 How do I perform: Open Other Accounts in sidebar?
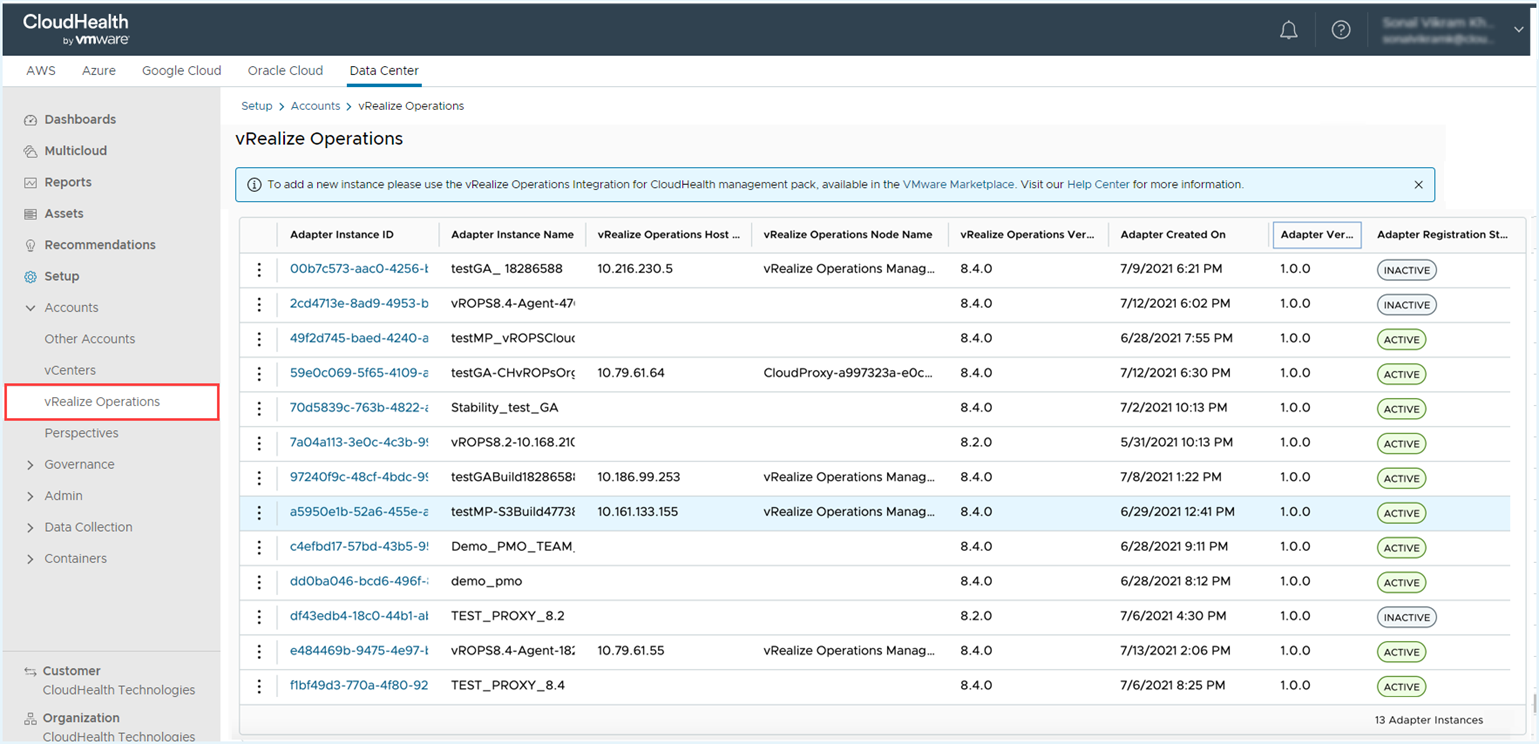click(90, 339)
